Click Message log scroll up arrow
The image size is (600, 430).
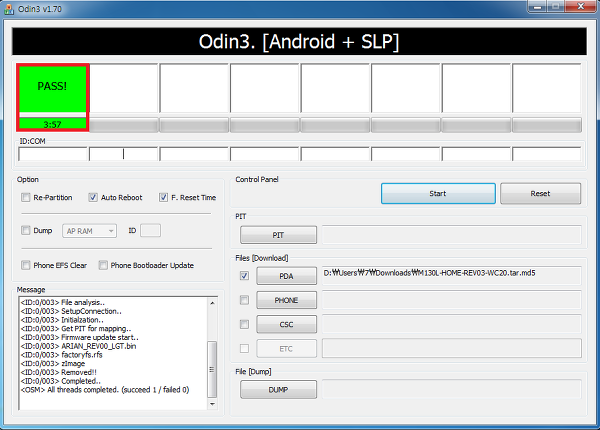click(x=212, y=303)
